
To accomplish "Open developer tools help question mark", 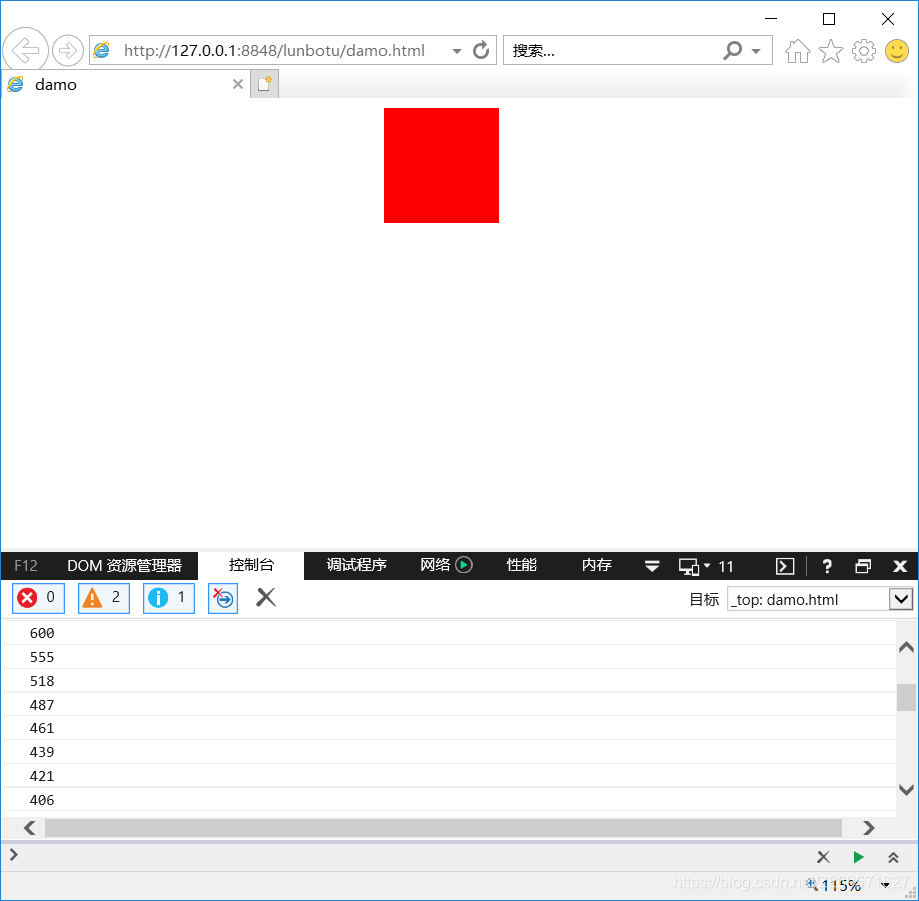I will (826, 566).
